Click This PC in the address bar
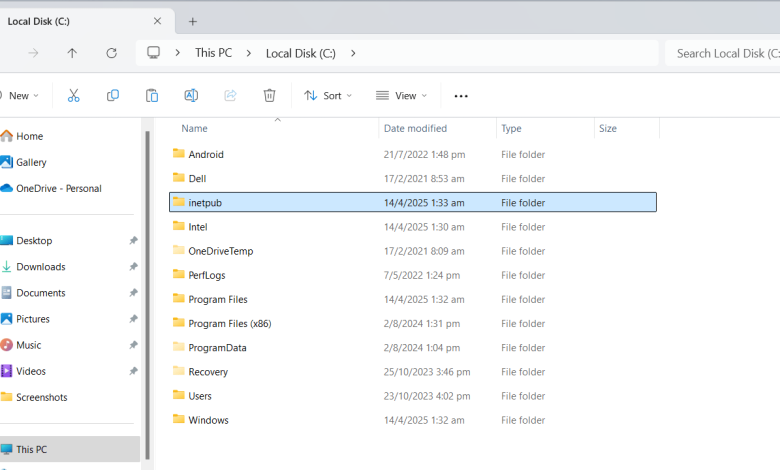780x470 pixels. [213, 53]
